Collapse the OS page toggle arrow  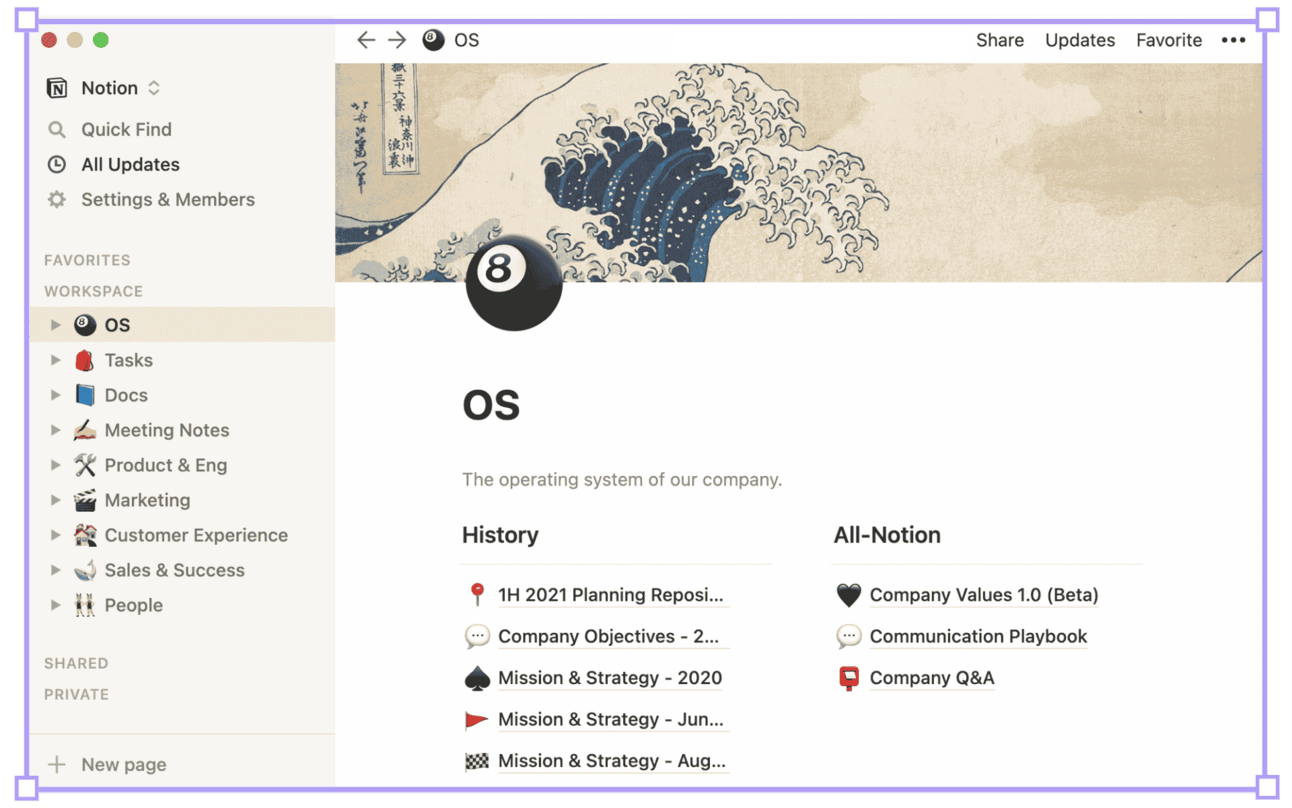[56, 325]
